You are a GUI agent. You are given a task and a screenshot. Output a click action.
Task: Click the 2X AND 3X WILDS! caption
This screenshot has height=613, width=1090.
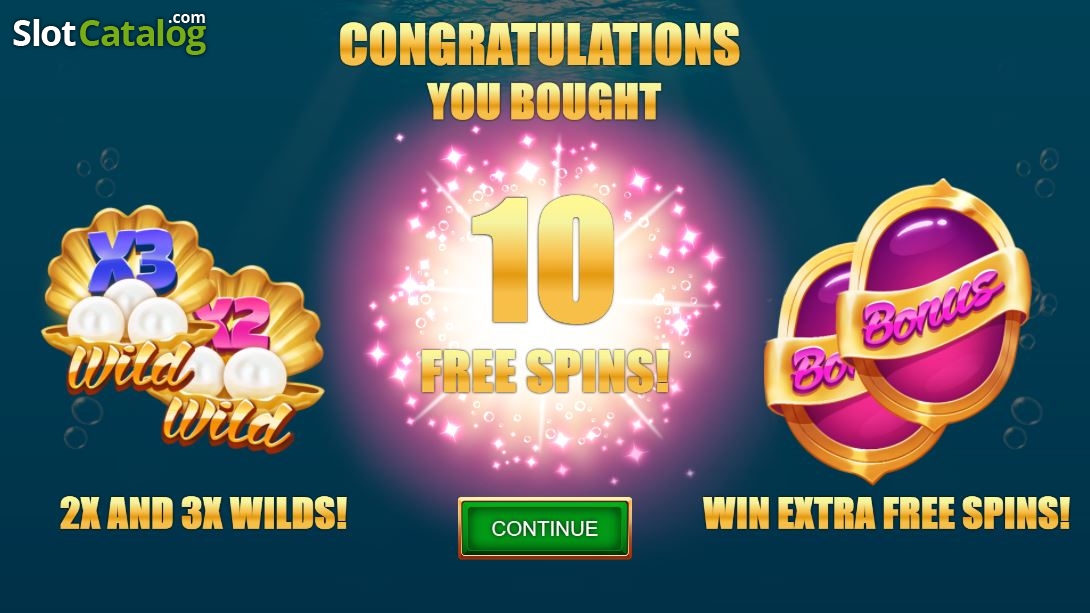point(203,514)
